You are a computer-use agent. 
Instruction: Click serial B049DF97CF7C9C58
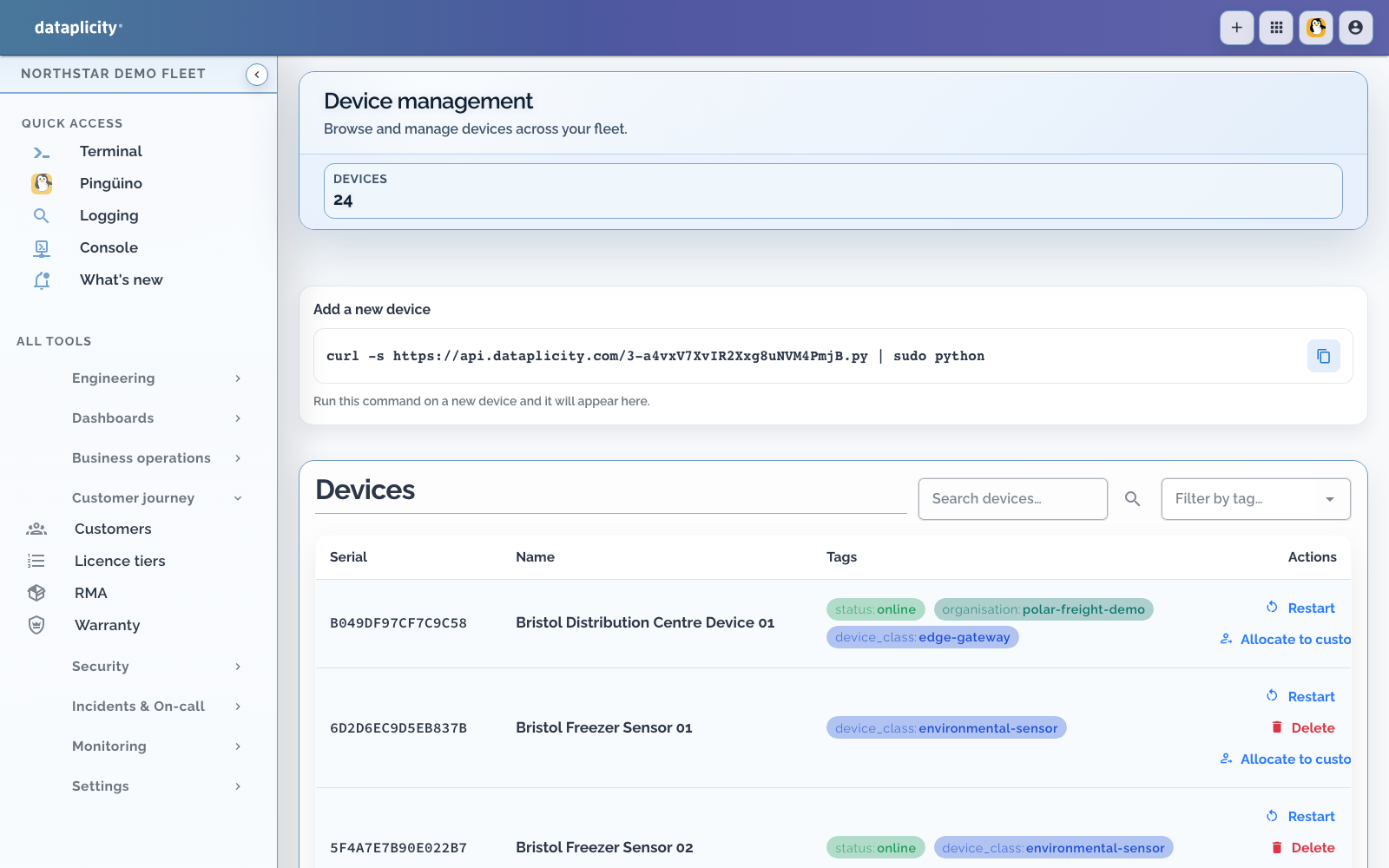pyautogui.click(x=398, y=623)
